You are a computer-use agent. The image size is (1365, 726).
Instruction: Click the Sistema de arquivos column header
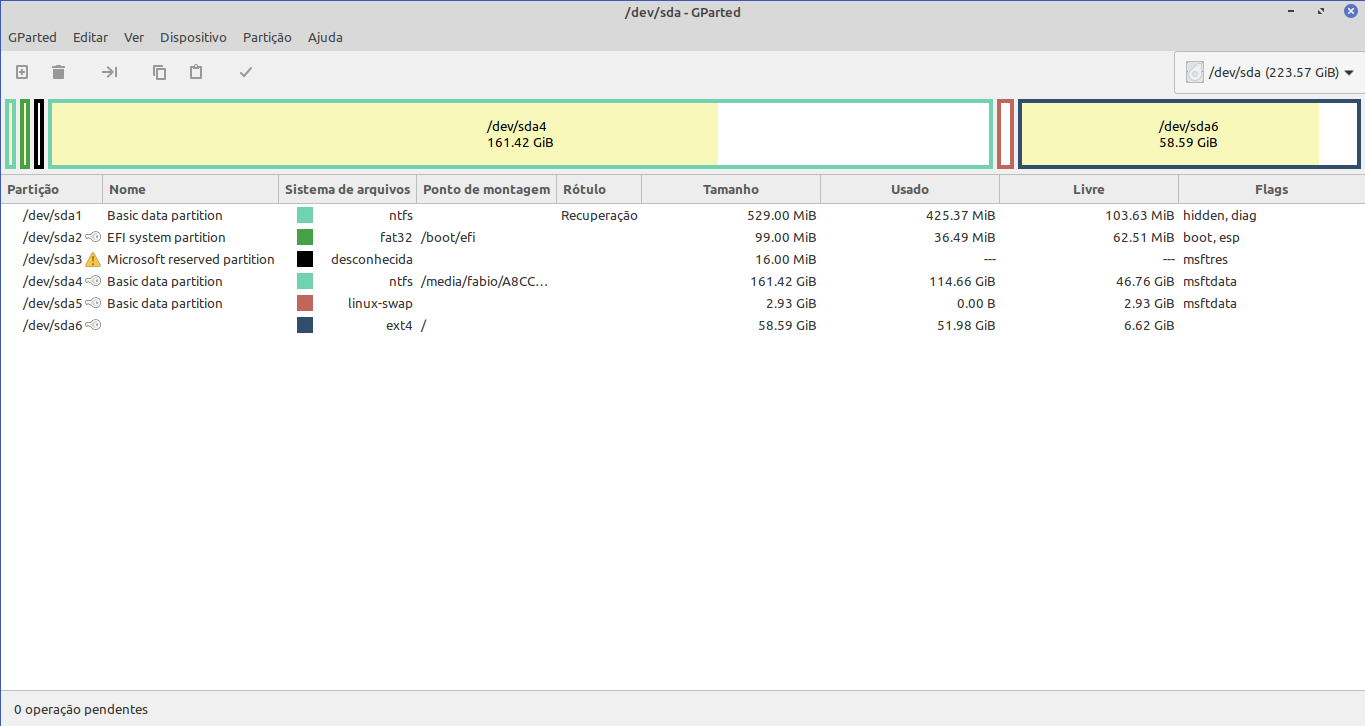(347, 189)
